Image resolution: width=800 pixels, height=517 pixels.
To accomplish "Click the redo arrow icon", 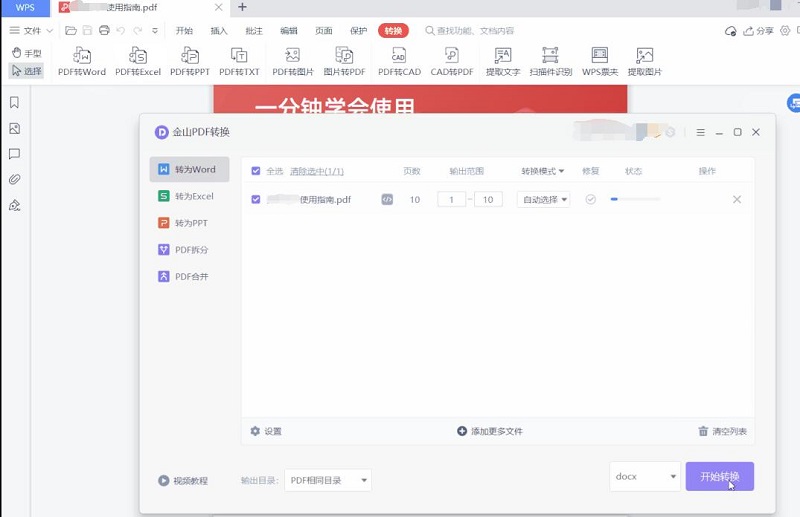I will 137,31.
